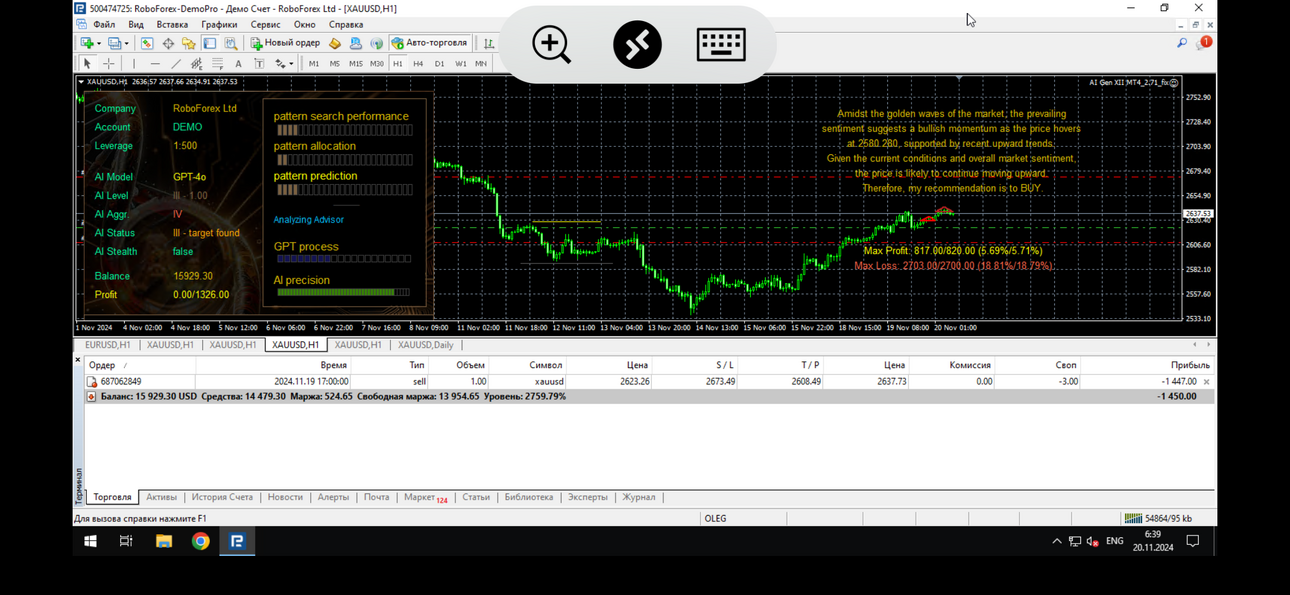Screen dimensions: 1290x595
Task: Open the Сервис menu
Action: point(265,24)
